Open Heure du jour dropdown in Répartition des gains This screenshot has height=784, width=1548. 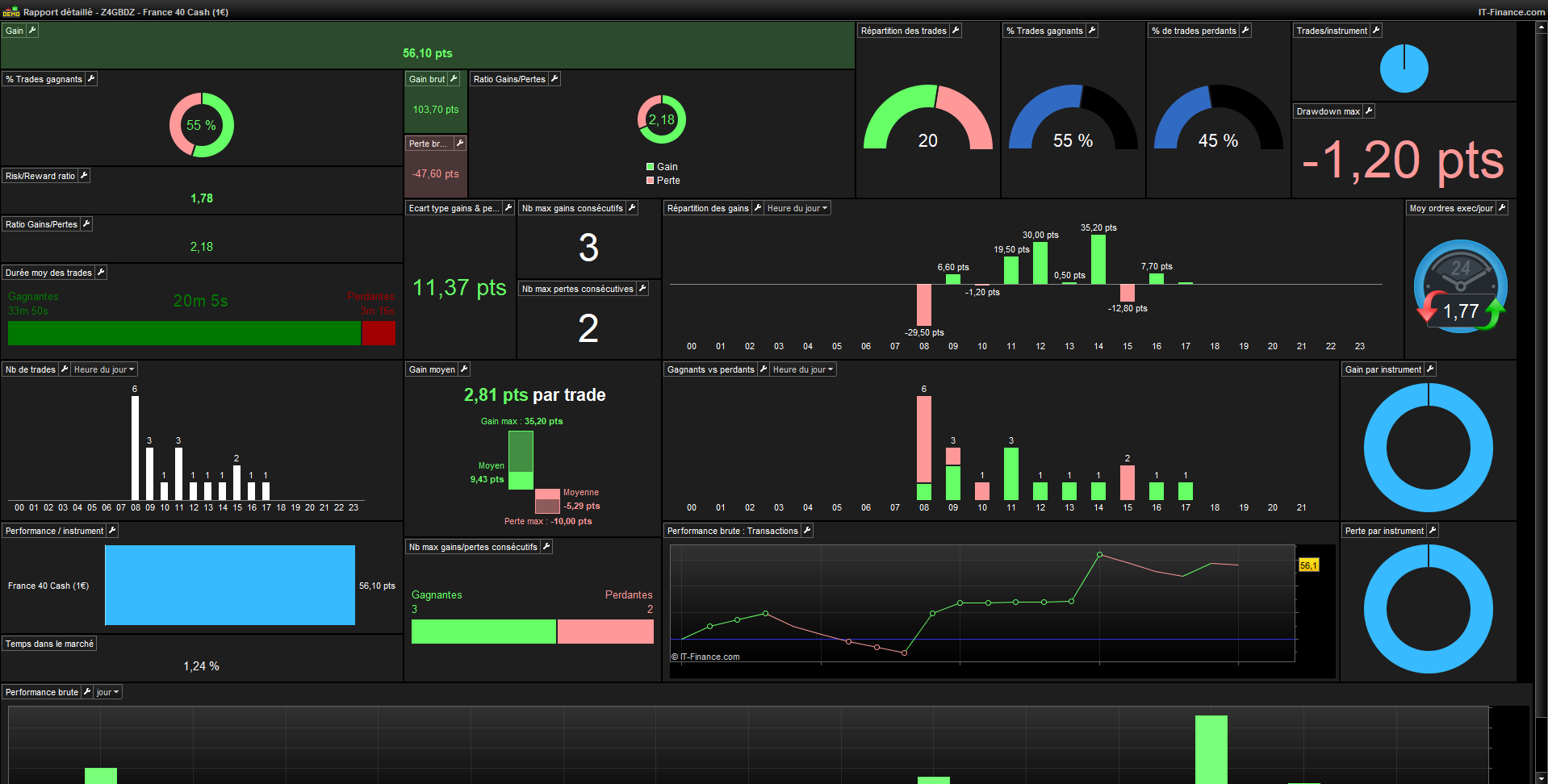coord(797,208)
